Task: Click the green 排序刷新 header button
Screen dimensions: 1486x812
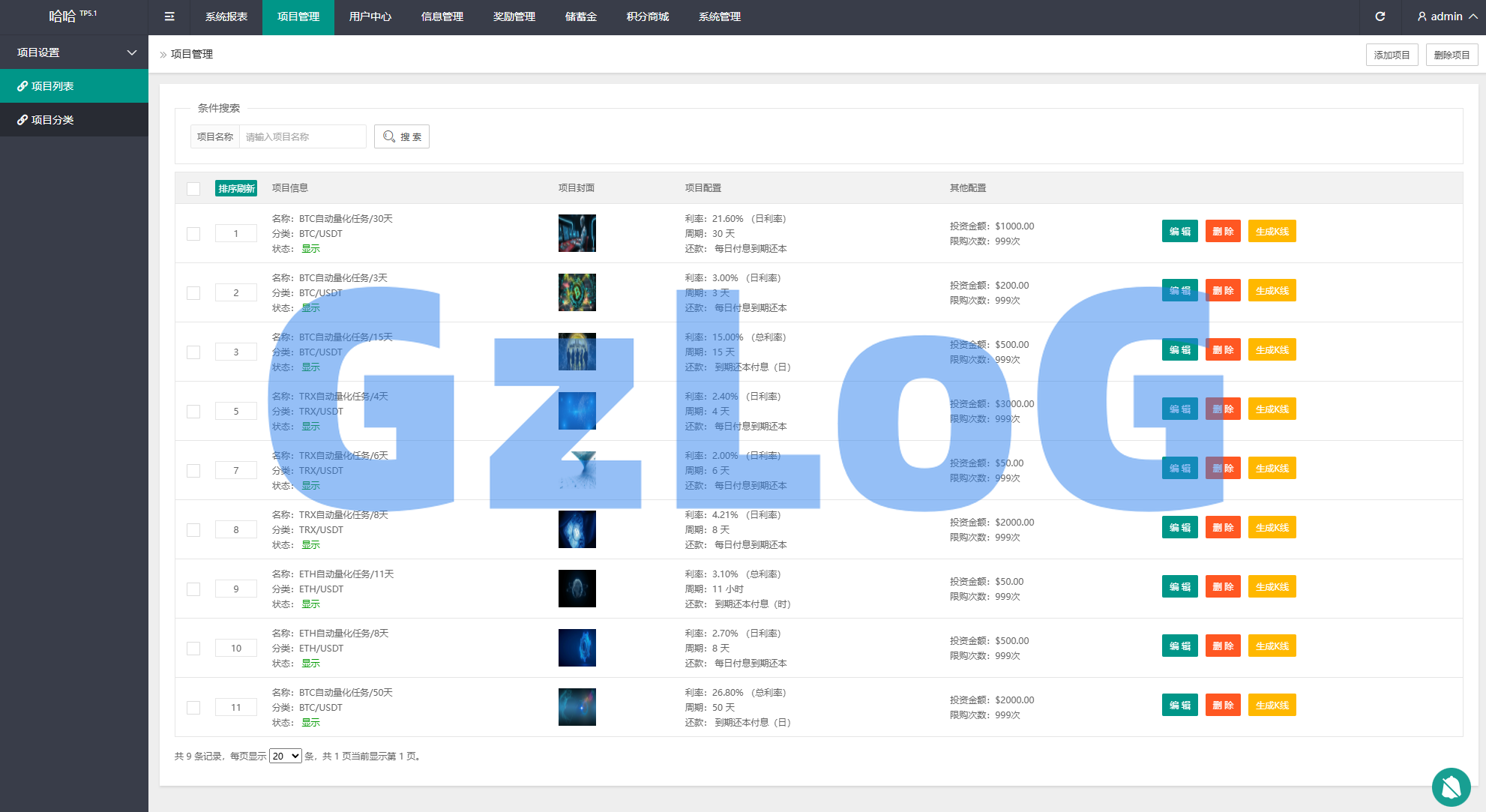Action: click(236, 188)
